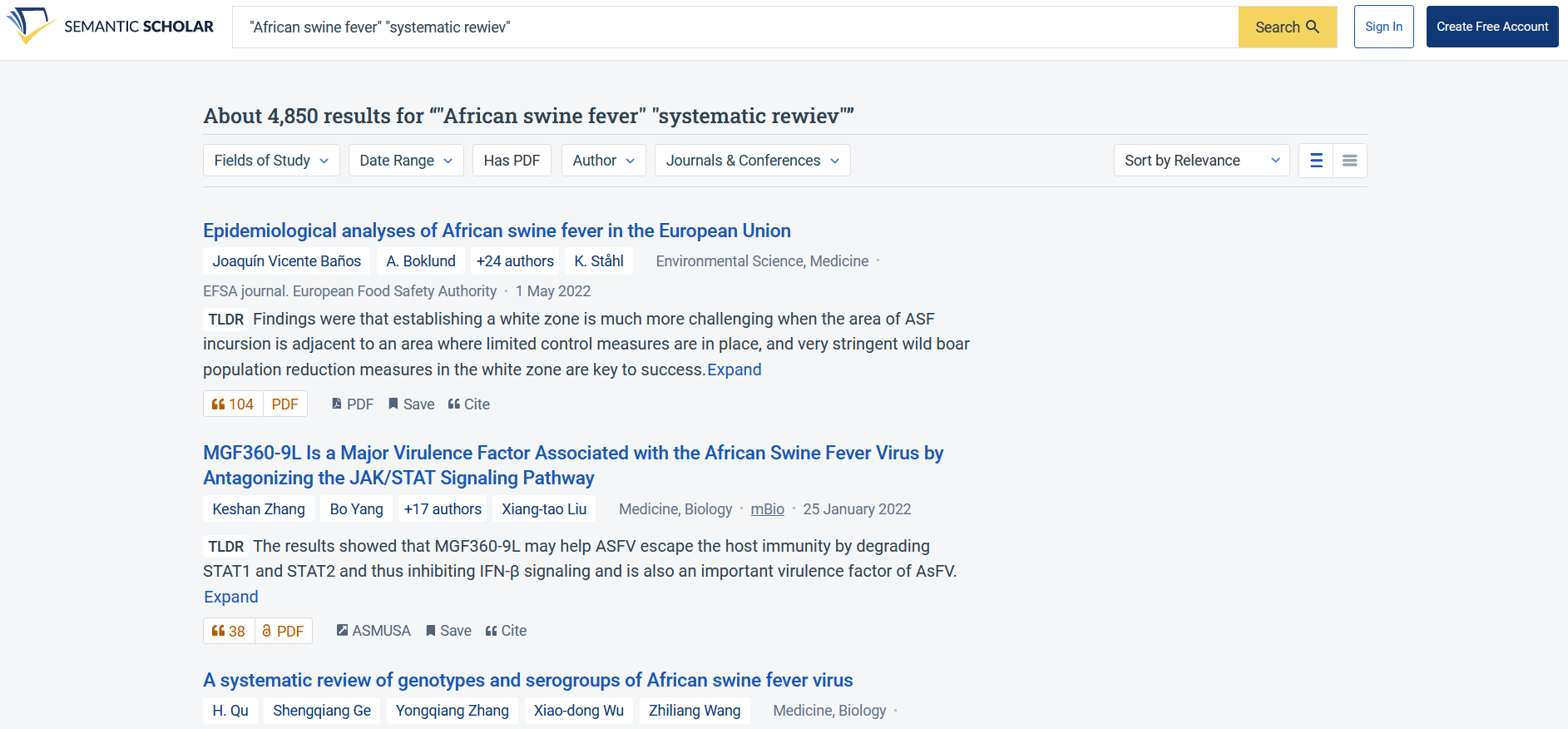The image size is (1568, 729).
Task: Expand TLDR of the first result
Action: pyautogui.click(x=735, y=369)
